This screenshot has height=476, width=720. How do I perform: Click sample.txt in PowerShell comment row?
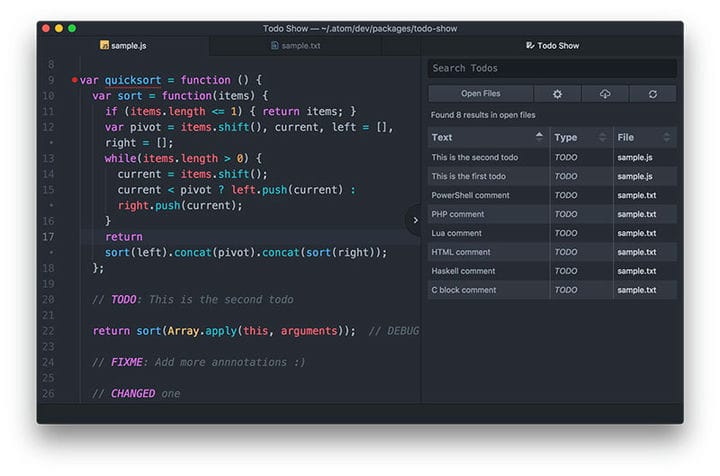pyautogui.click(x=636, y=195)
